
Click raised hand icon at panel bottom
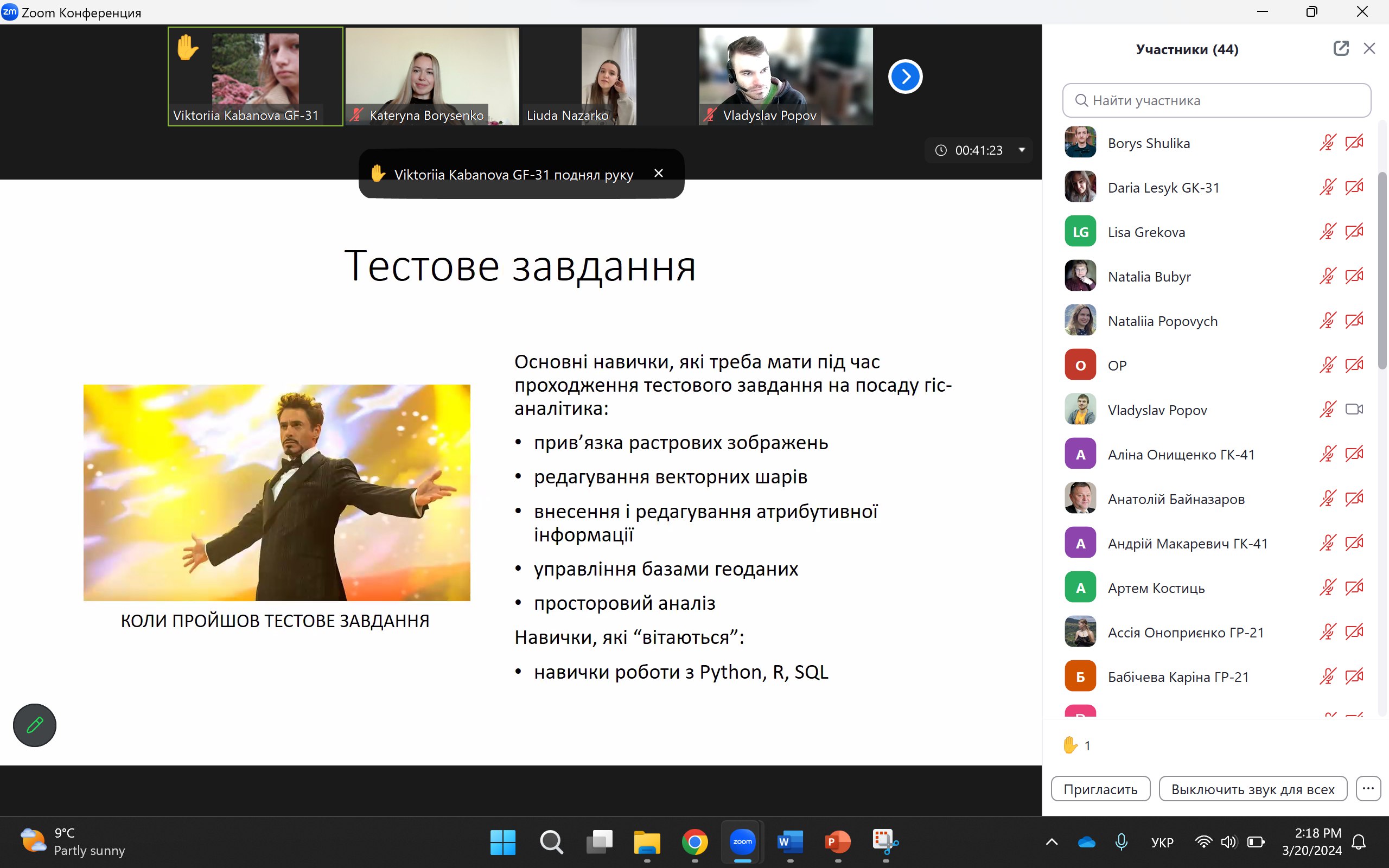click(x=1070, y=745)
